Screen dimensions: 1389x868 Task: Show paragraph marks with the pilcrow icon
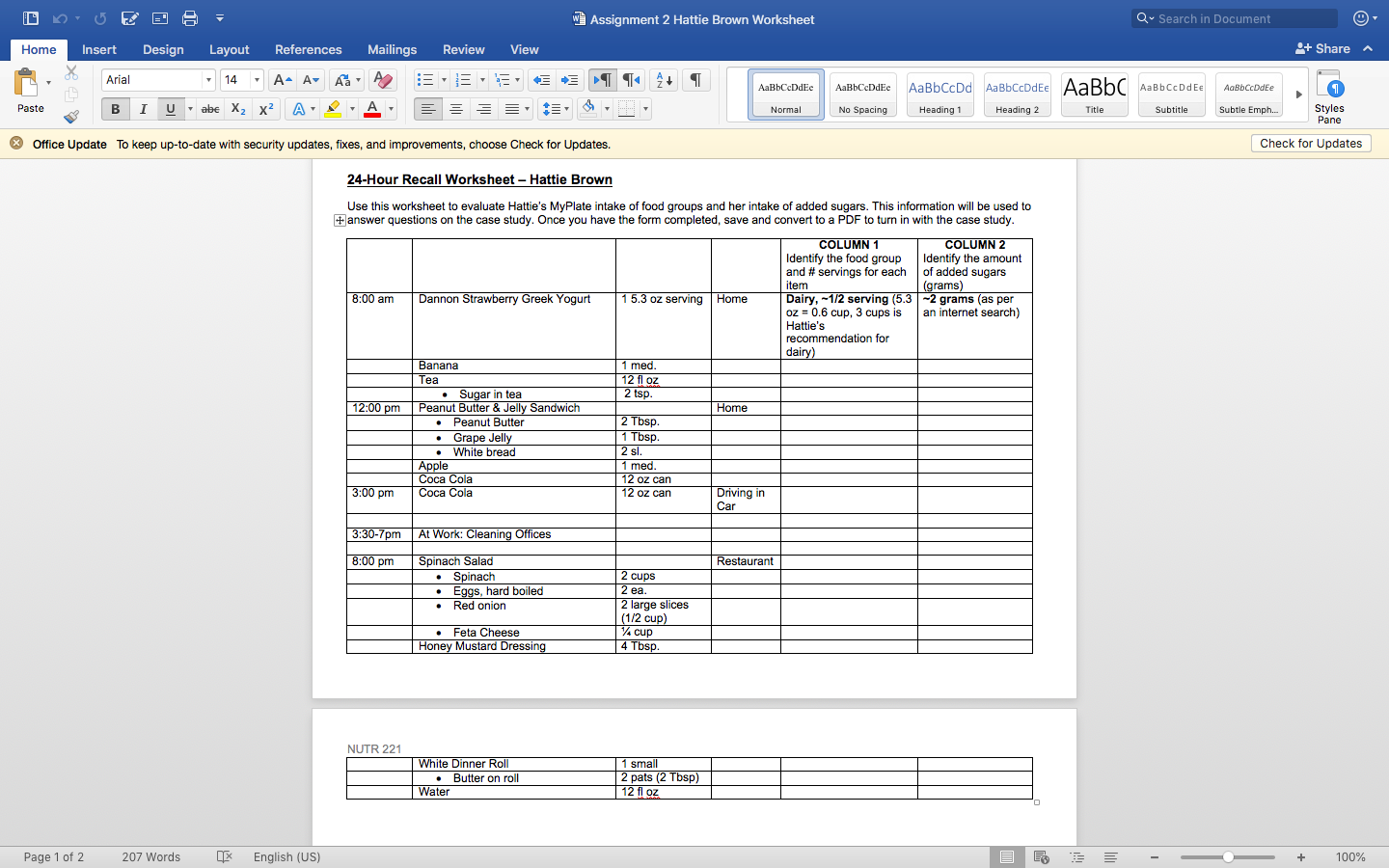pos(695,80)
